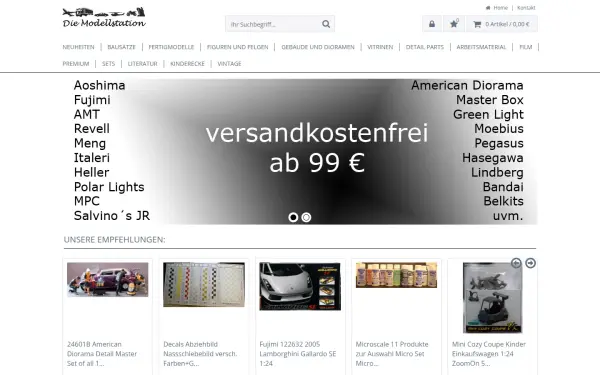Open the Vintage menu
600x375 pixels.
click(x=229, y=64)
